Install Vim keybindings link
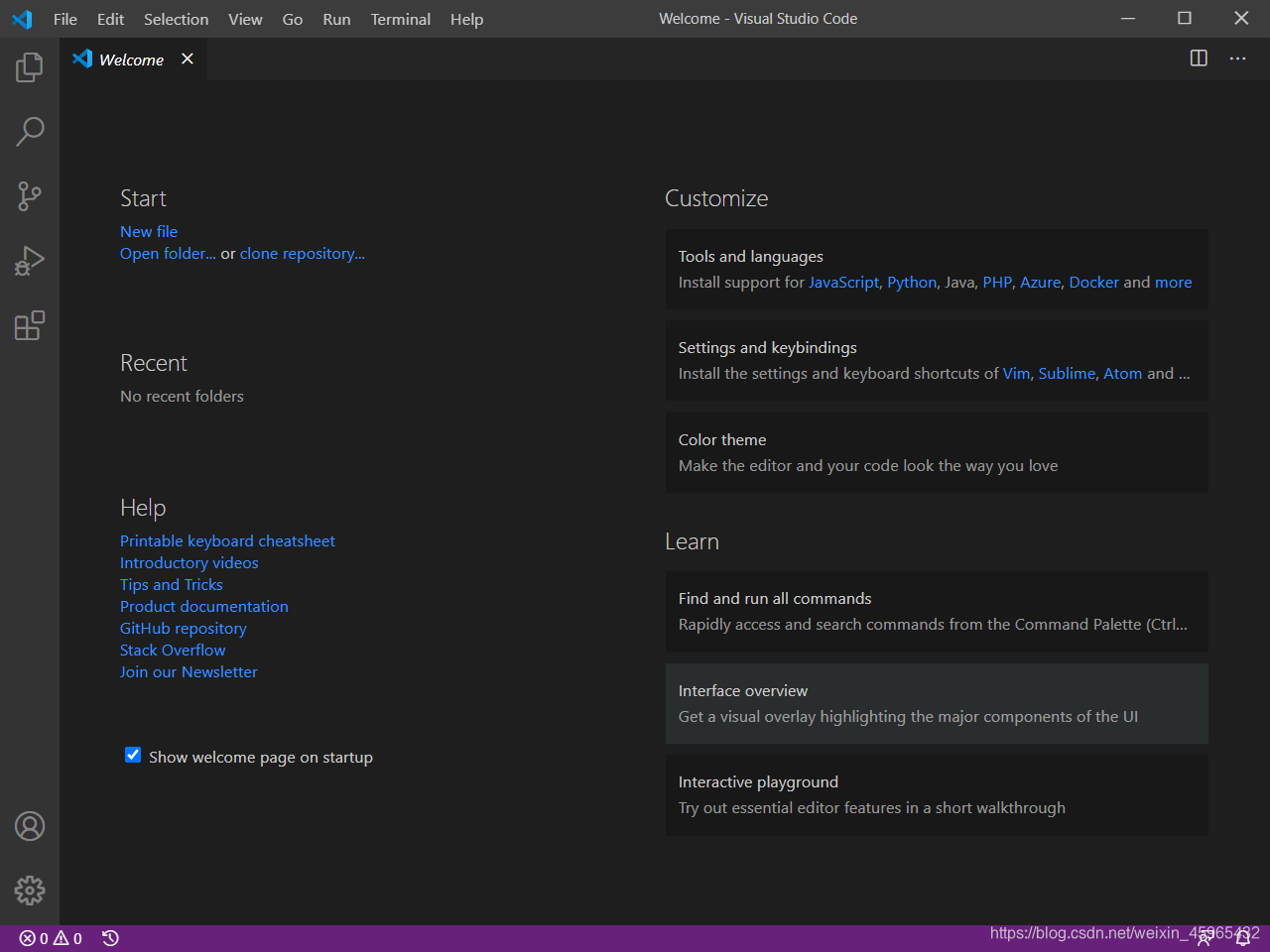This screenshot has height=952, width=1270. [1017, 373]
